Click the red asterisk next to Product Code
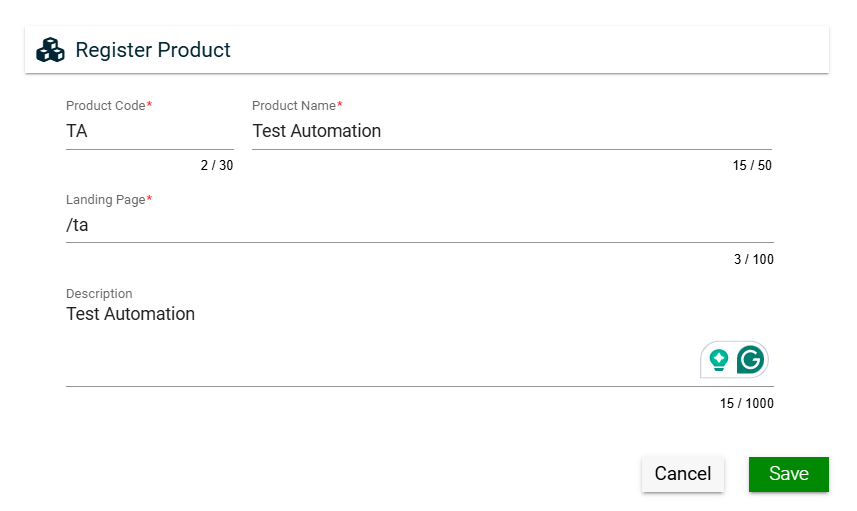This screenshot has width=857, height=511. tap(149, 105)
